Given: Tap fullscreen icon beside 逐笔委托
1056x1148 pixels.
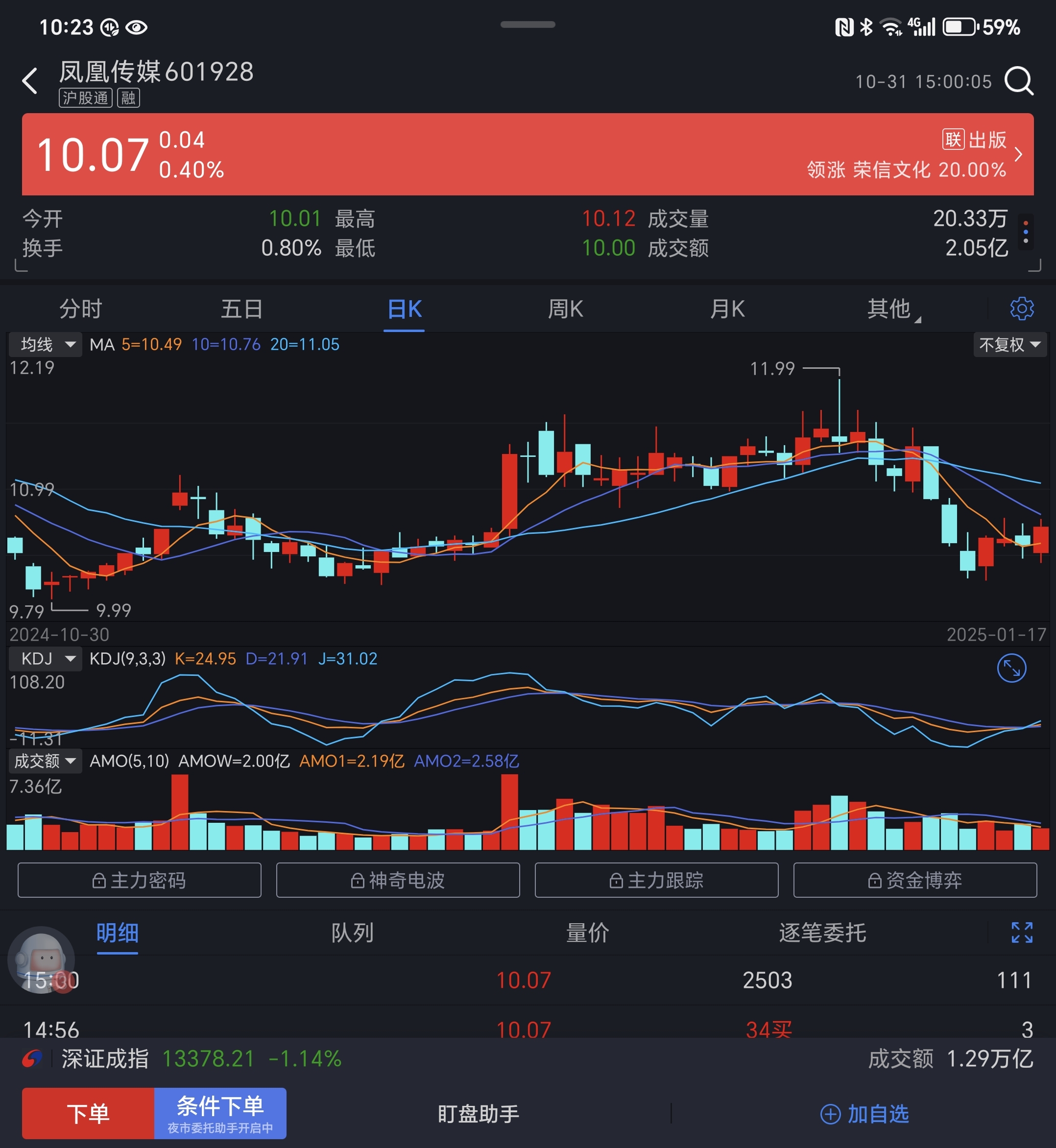Looking at the screenshot, I should point(1021,932).
